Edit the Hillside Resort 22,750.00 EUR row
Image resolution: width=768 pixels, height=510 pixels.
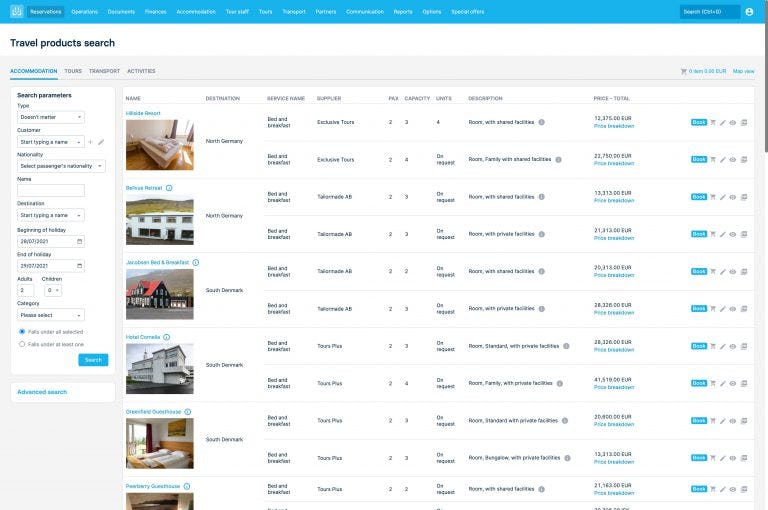(x=722, y=160)
